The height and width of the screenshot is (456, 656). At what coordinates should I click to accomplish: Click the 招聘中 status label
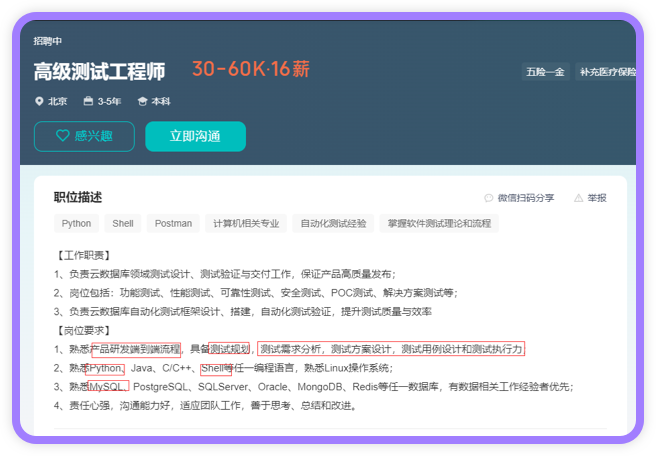[x=47, y=41]
